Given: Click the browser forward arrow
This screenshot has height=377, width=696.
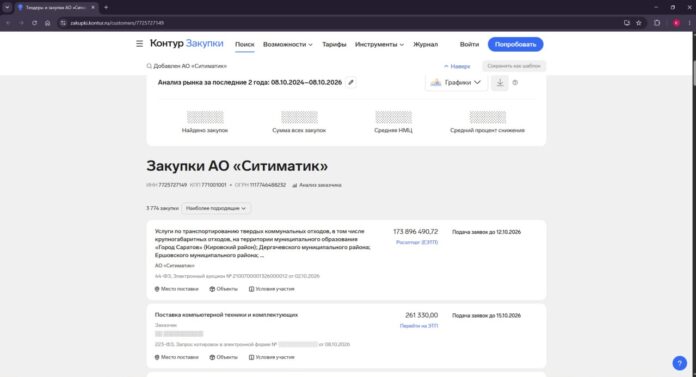Looking at the screenshot, I should point(21,23).
